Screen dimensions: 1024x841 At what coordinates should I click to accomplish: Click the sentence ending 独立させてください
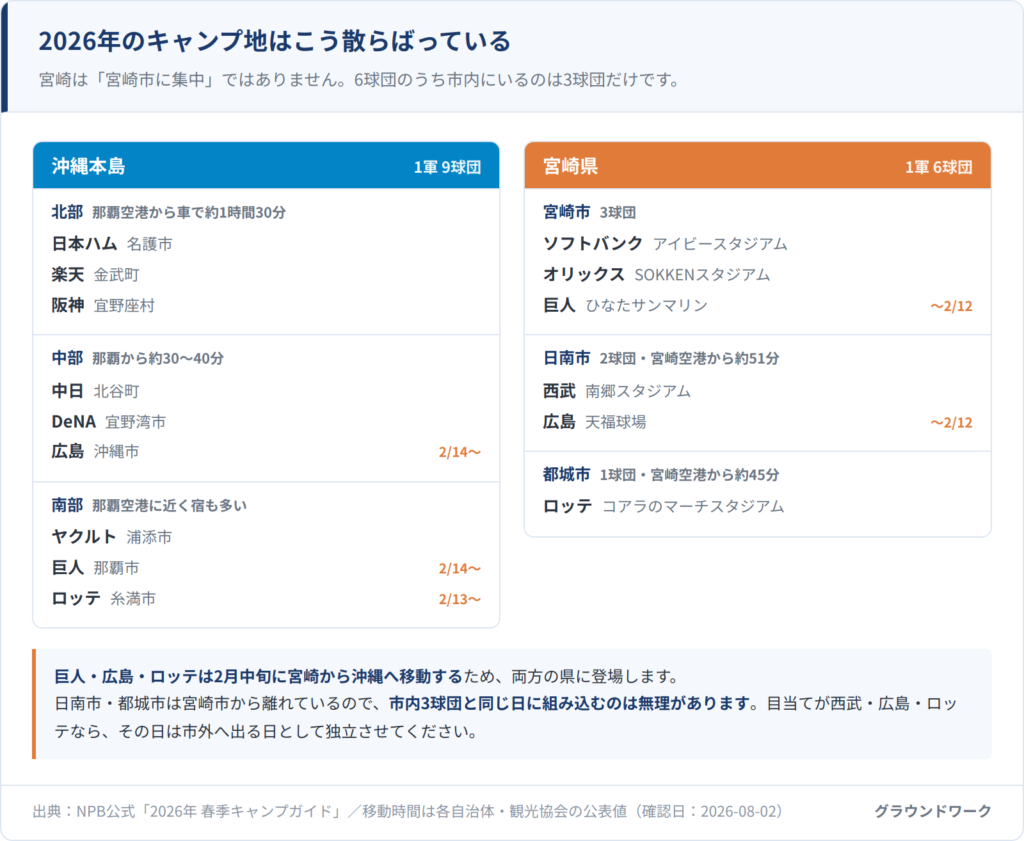pos(265,731)
